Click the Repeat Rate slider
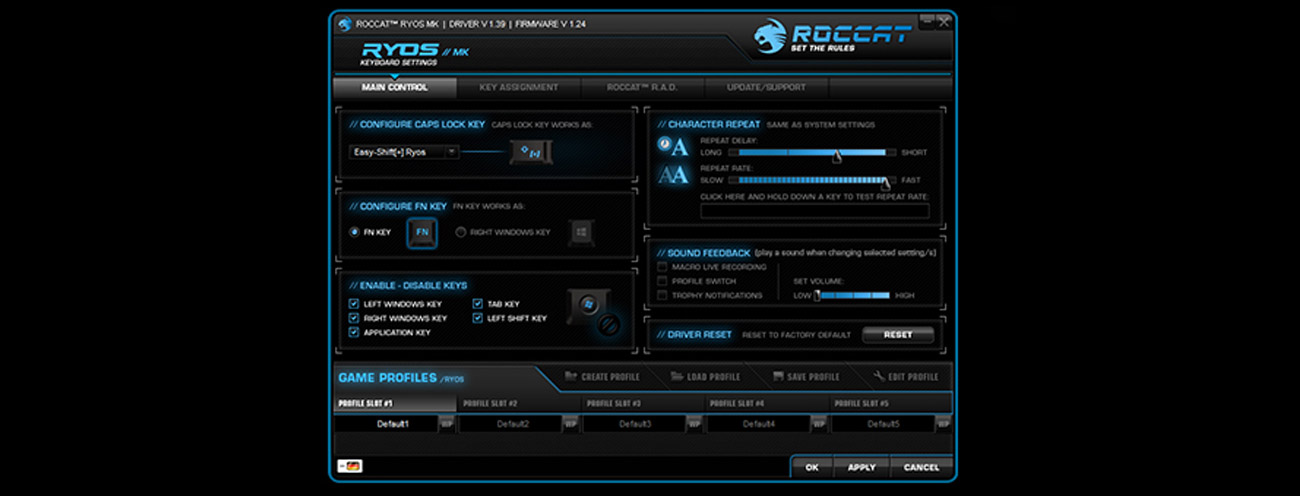Image resolution: width=1300 pixels, height=496 pixels. coord(811,180)
